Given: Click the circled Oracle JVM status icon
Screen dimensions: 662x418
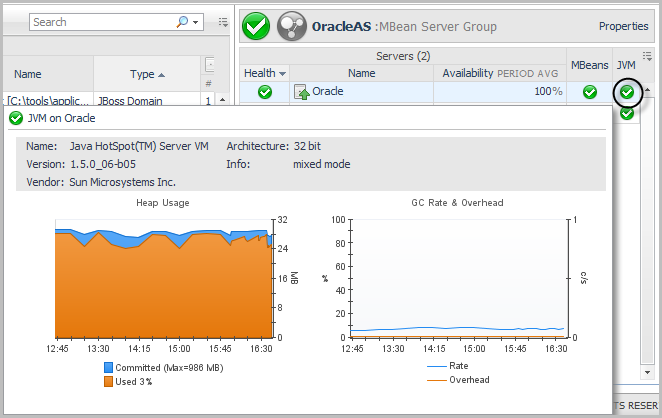Looking at the screenshot, I should coord(627,92).
